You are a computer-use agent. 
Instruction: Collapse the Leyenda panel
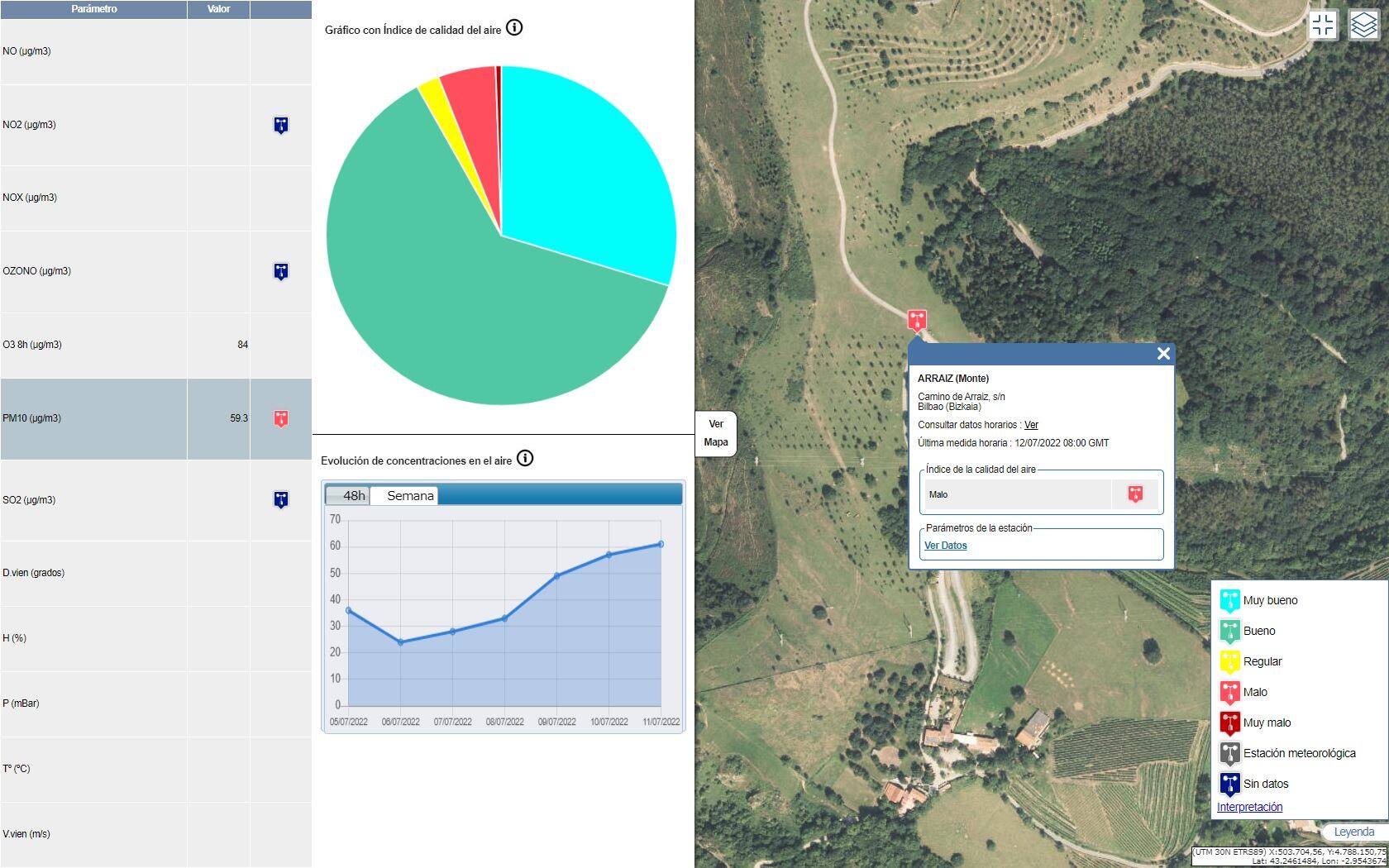click(x=1353, y=832)
